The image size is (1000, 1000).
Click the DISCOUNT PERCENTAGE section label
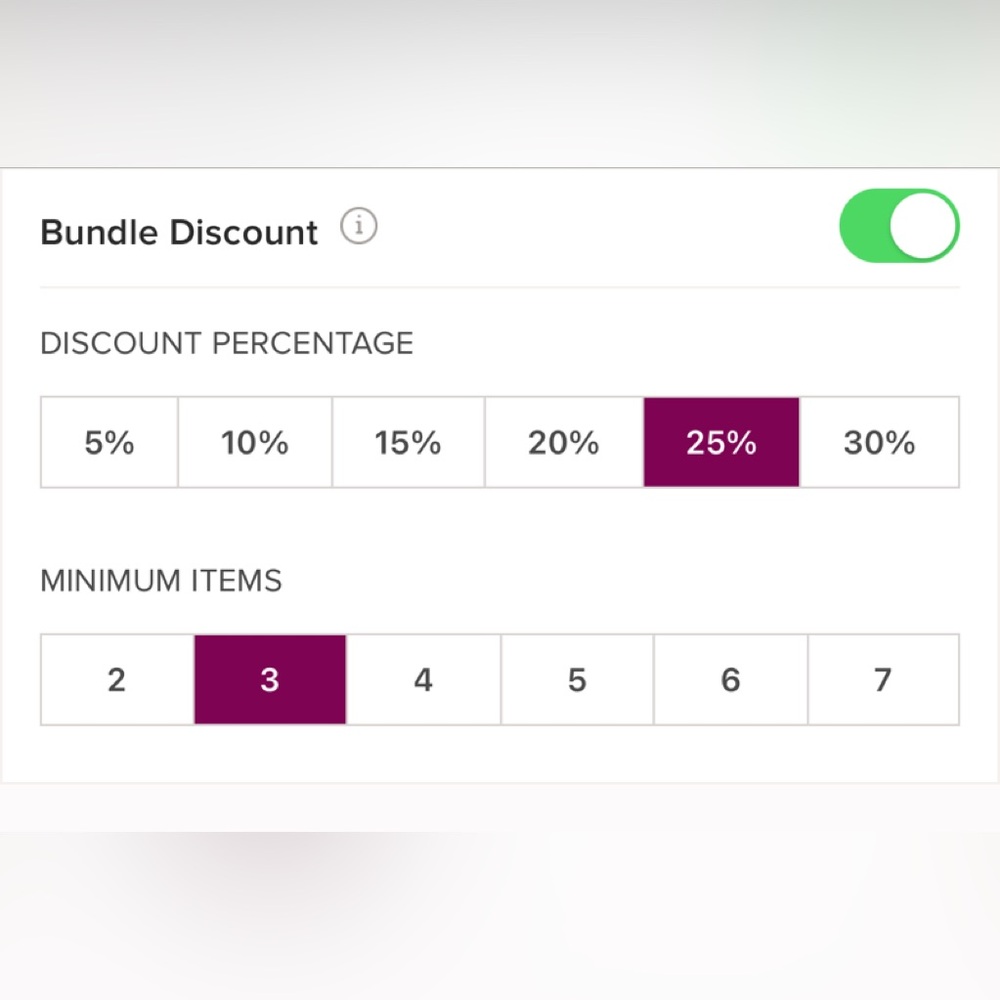click(227, 343)
